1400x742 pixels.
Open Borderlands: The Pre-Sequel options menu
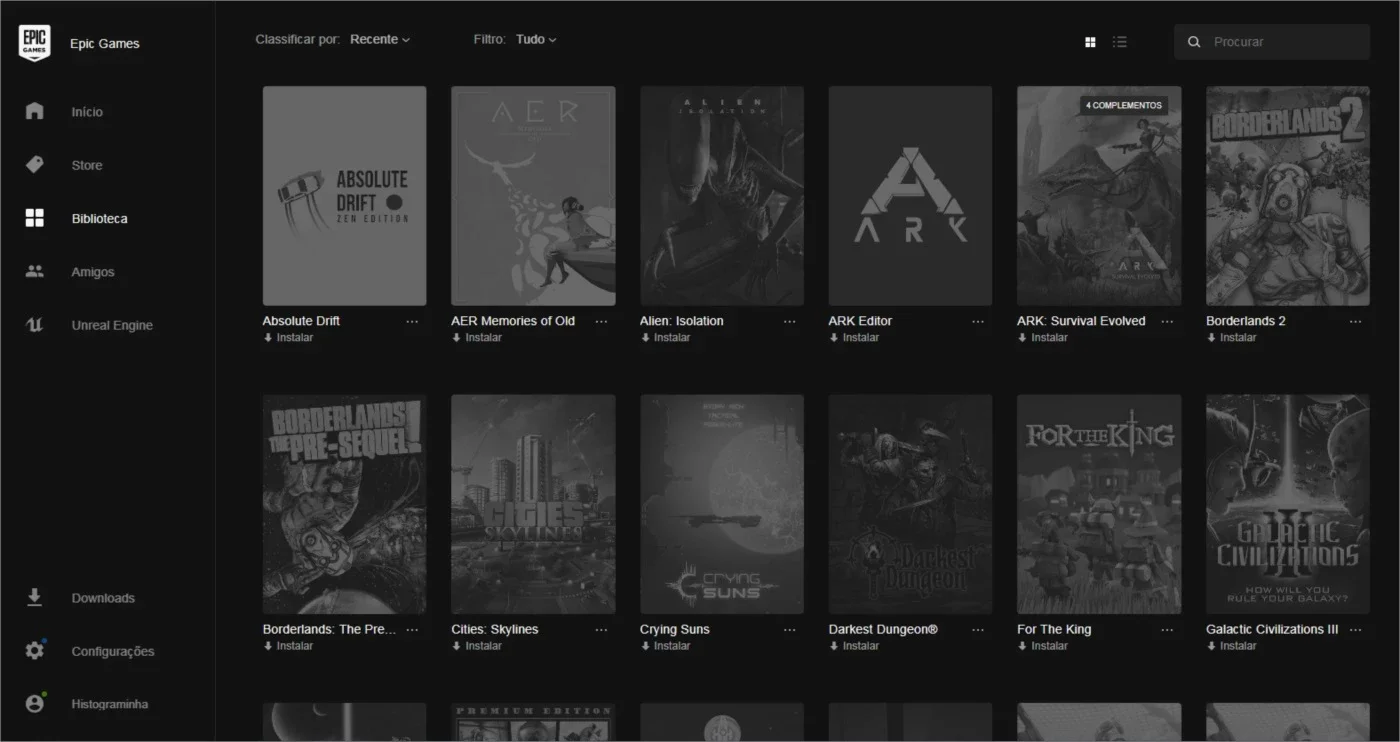click(412, 630)
